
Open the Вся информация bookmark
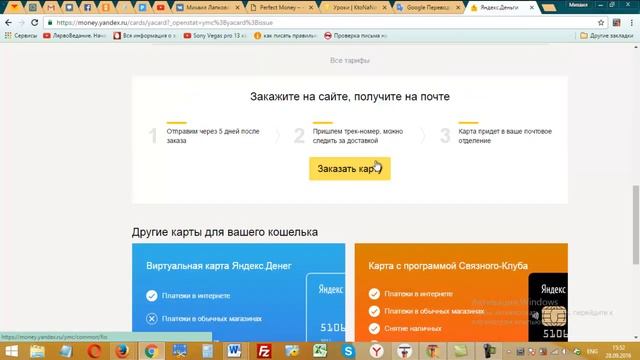[144, 36]
